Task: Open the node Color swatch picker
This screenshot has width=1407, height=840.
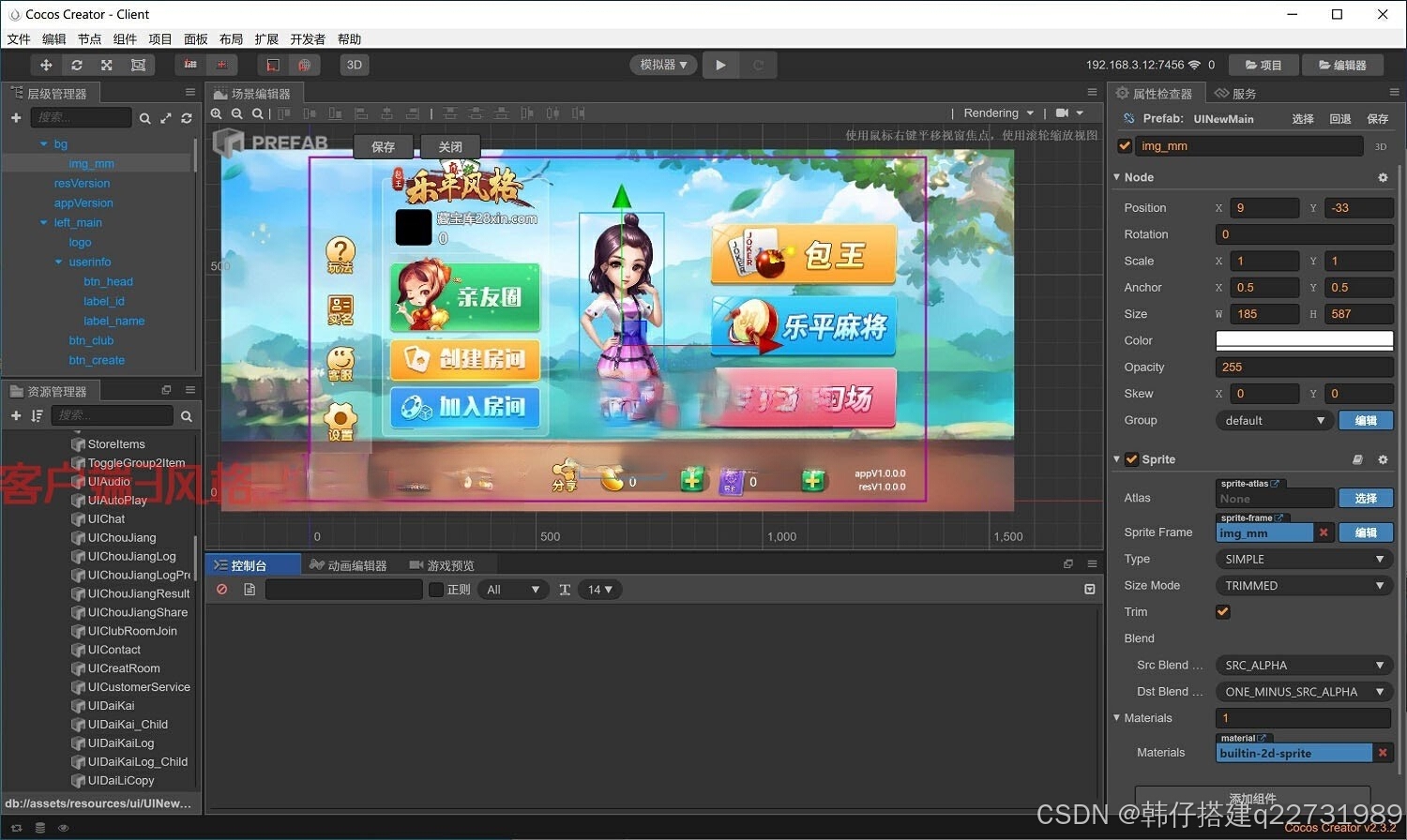Action: click(1305, 341)
